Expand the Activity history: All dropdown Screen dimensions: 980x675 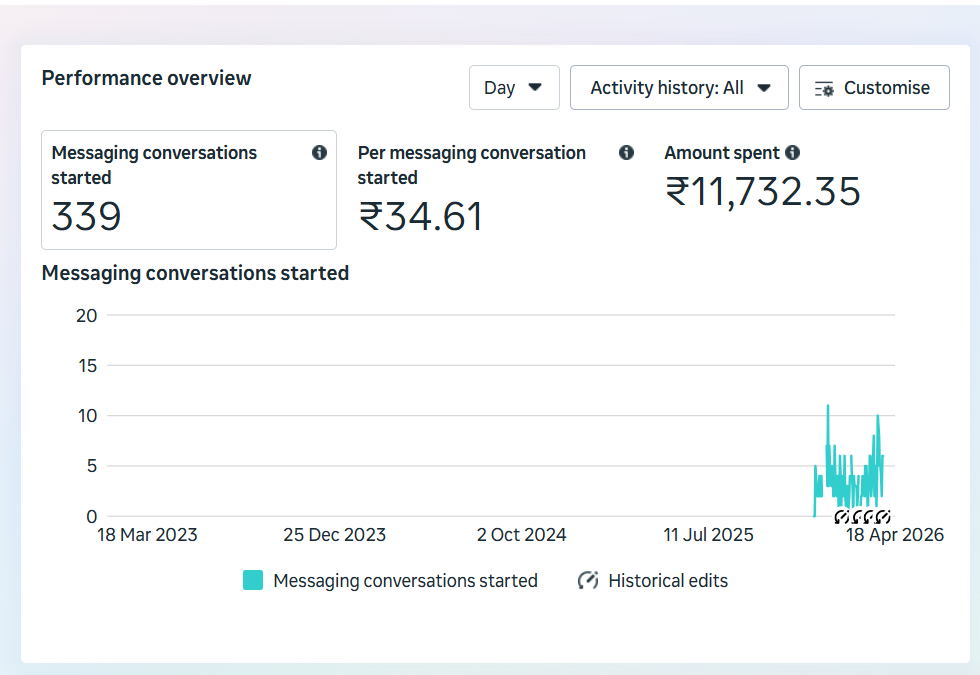[x=679, y=87]
